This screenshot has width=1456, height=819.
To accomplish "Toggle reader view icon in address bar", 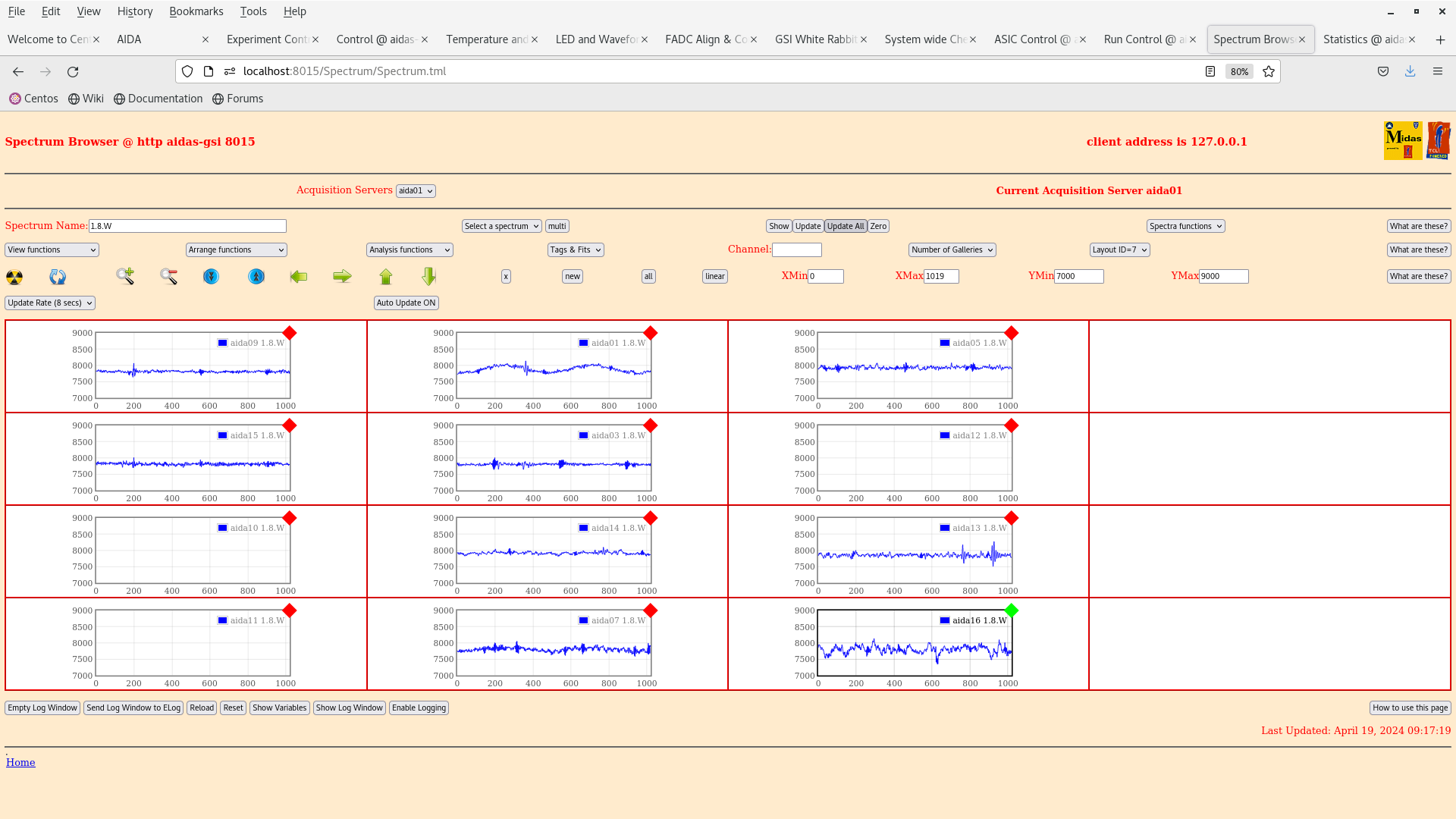I will pos(1210,71).
